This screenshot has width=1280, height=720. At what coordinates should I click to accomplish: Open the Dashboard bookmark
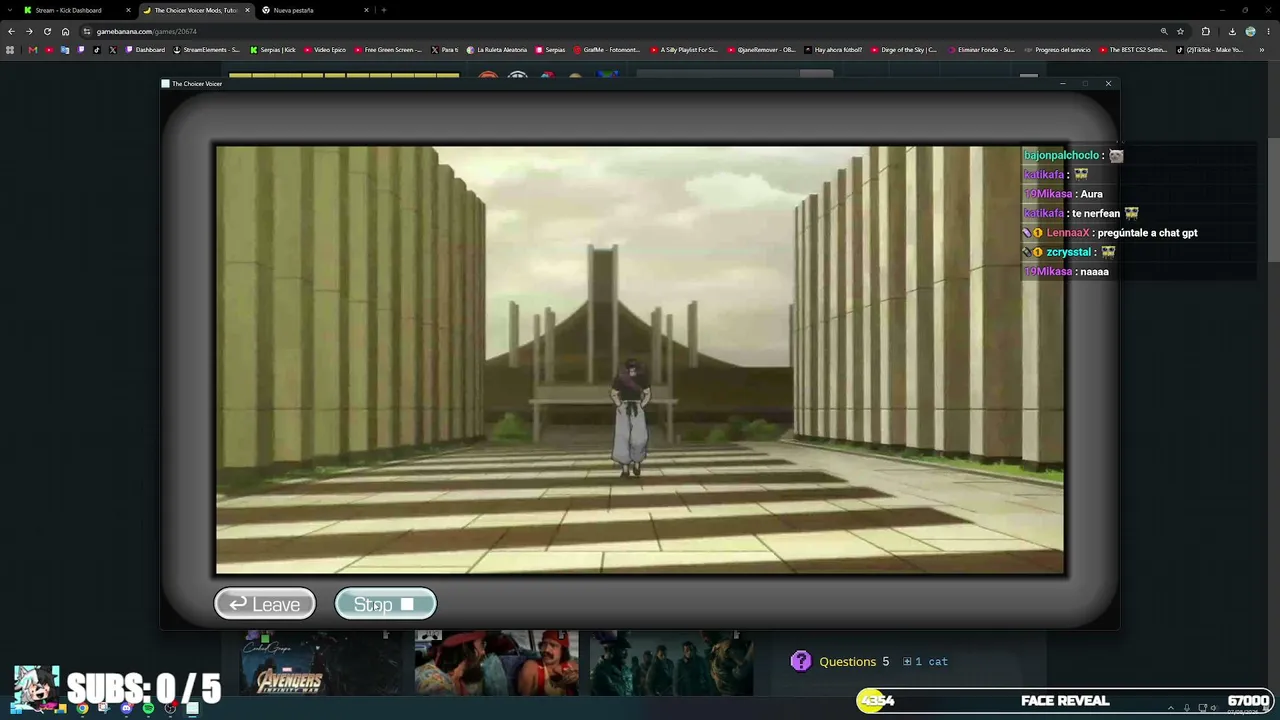[x=145, y=50]
